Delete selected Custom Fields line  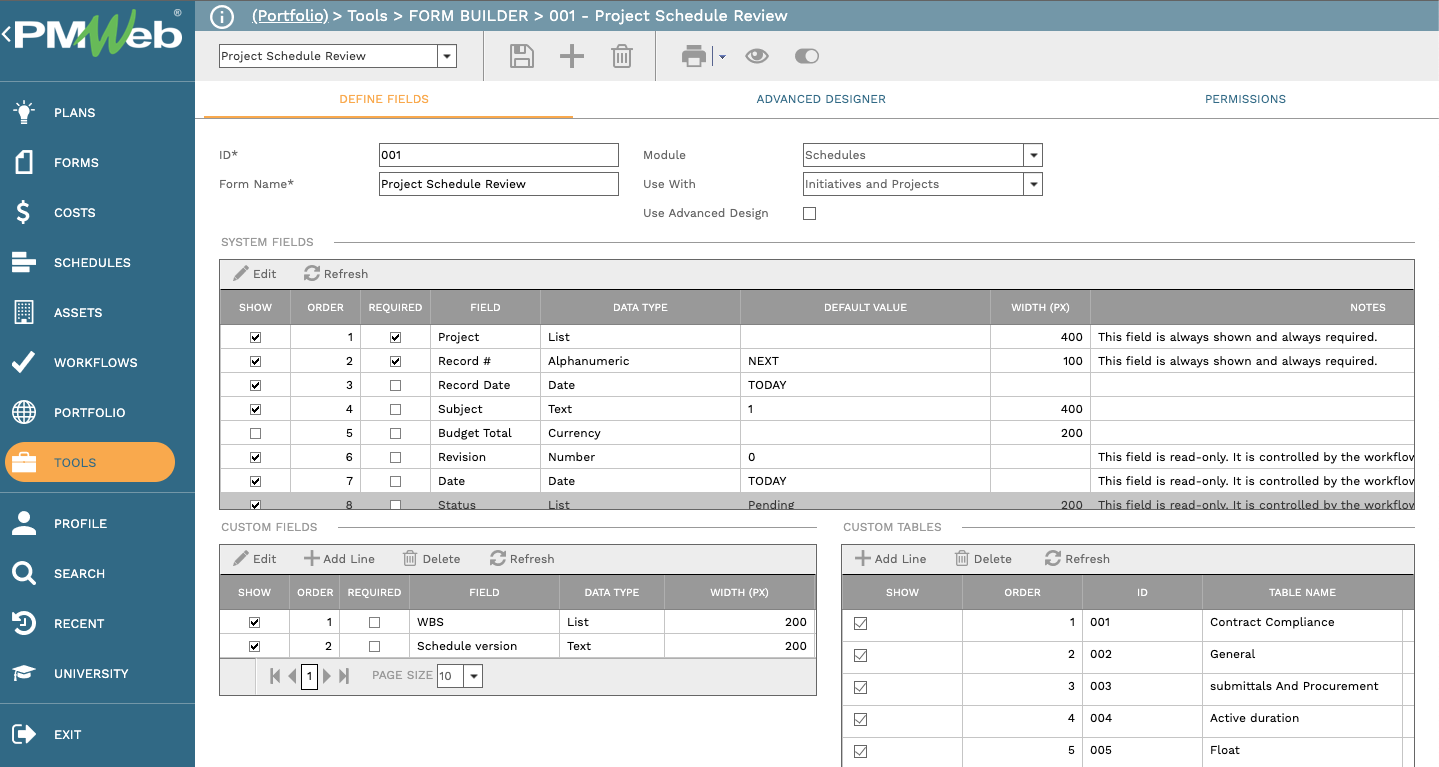click(x=432, y=559)
